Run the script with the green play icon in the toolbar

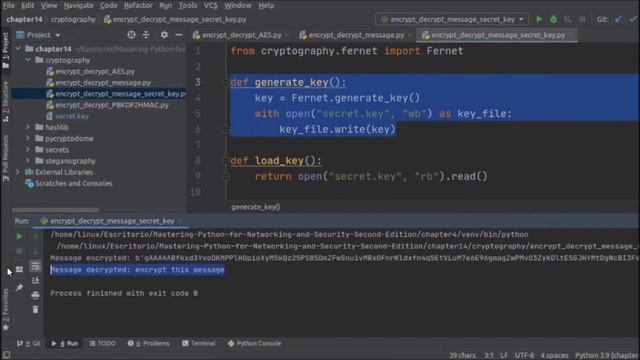point(539,19)
